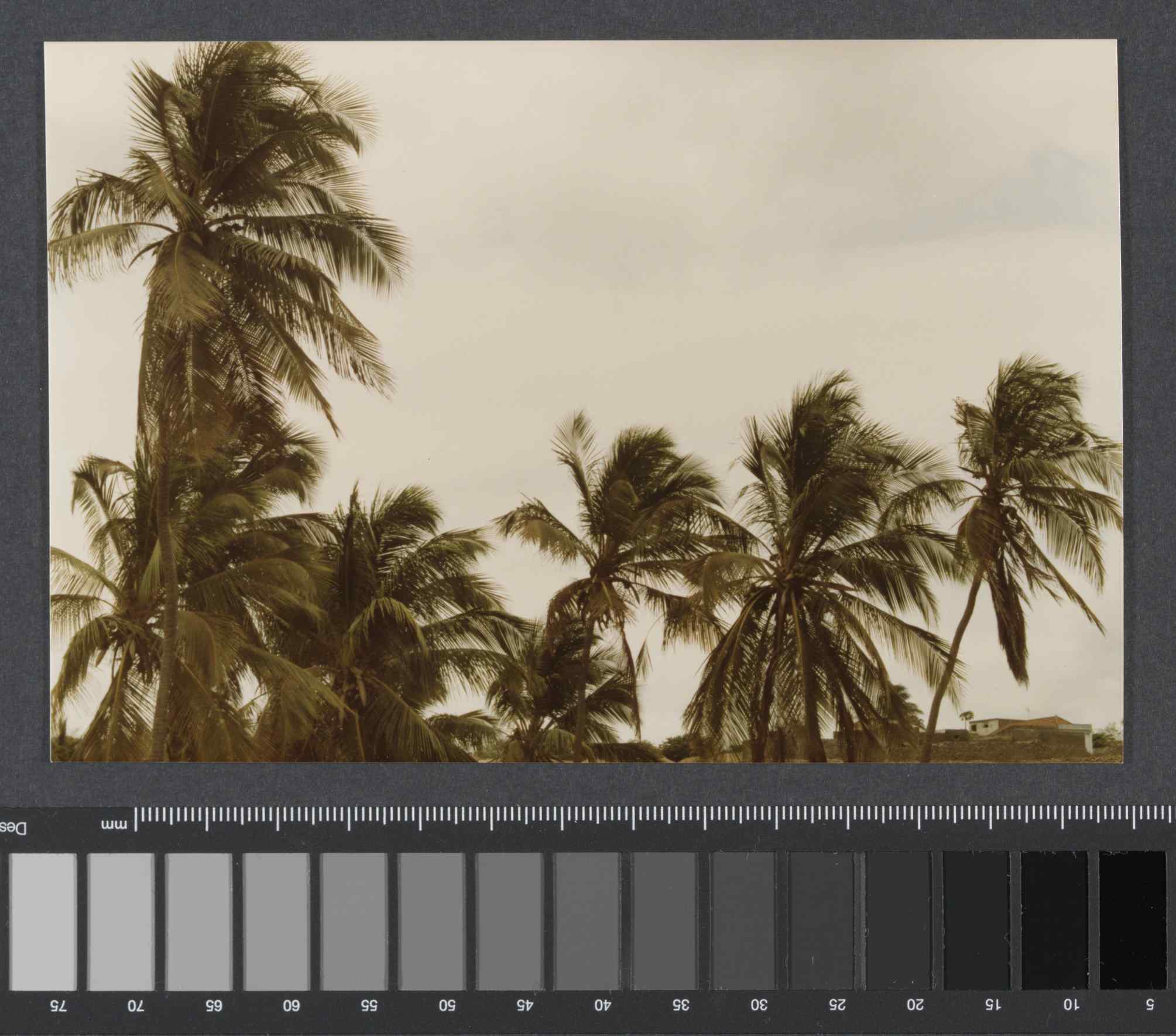Select the gray swatch labeled 65

point(199,922)
